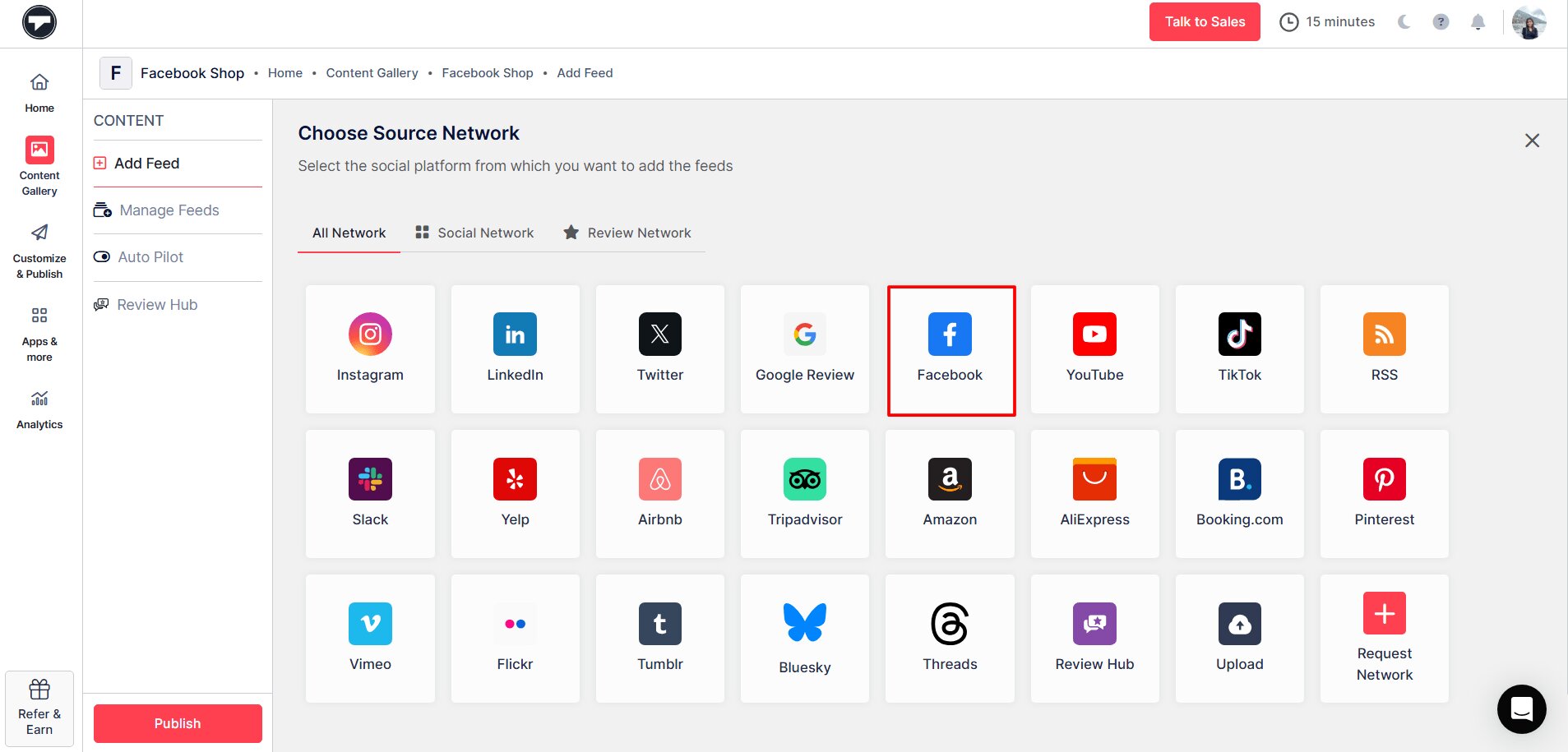Close the Choose Source Network dialog
Screen dimensions: 1568x752
[1531, 140]
